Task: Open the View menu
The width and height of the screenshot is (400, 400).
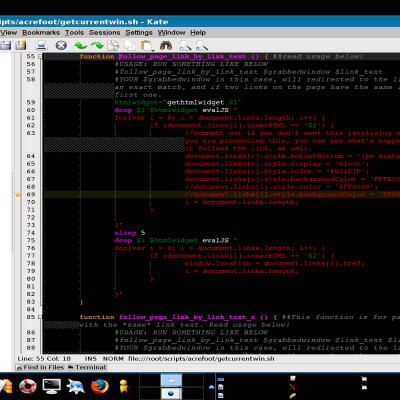Action: pos(8,33)
